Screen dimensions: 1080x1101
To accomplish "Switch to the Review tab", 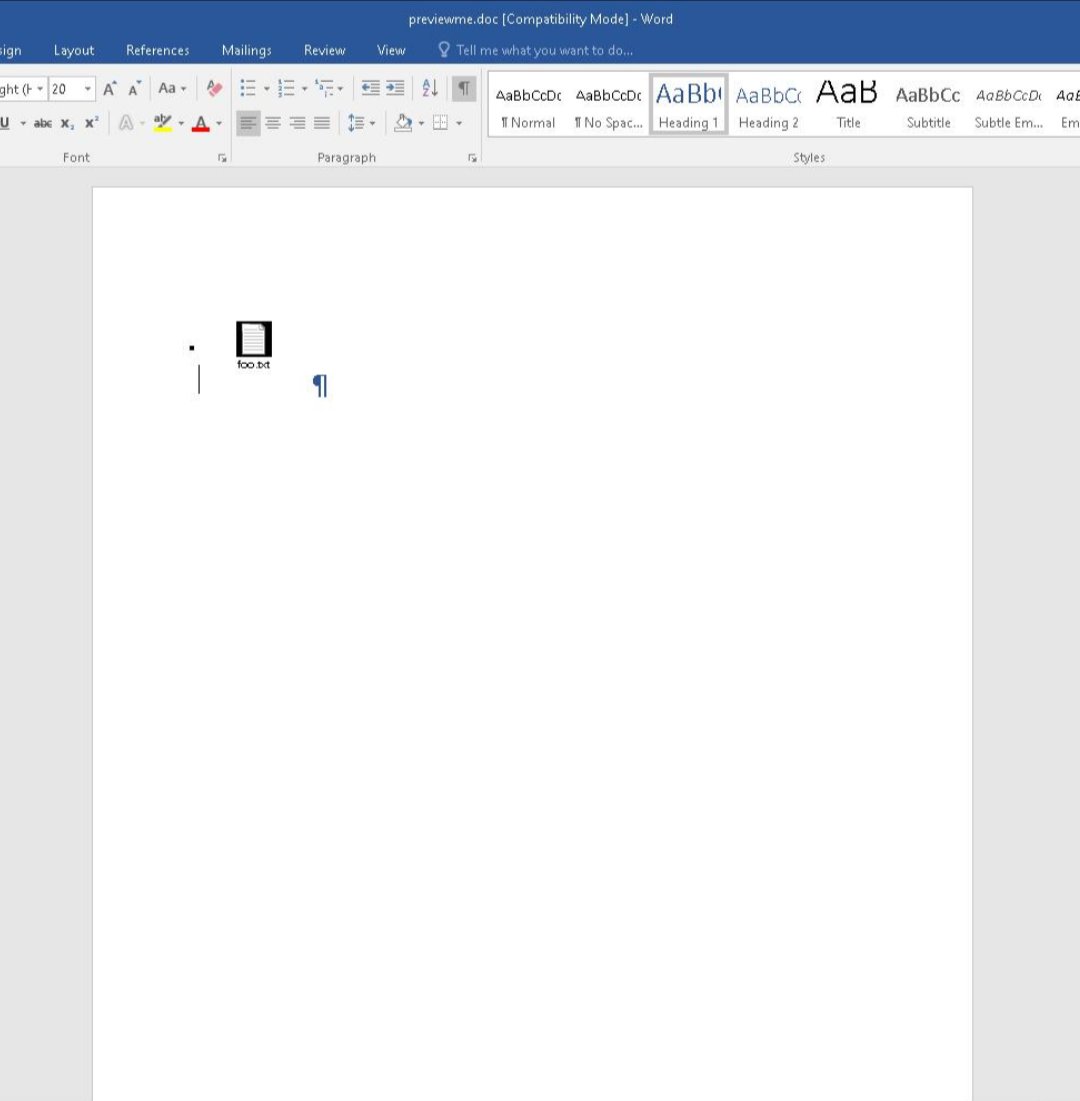I will click(x=324, y=51).
